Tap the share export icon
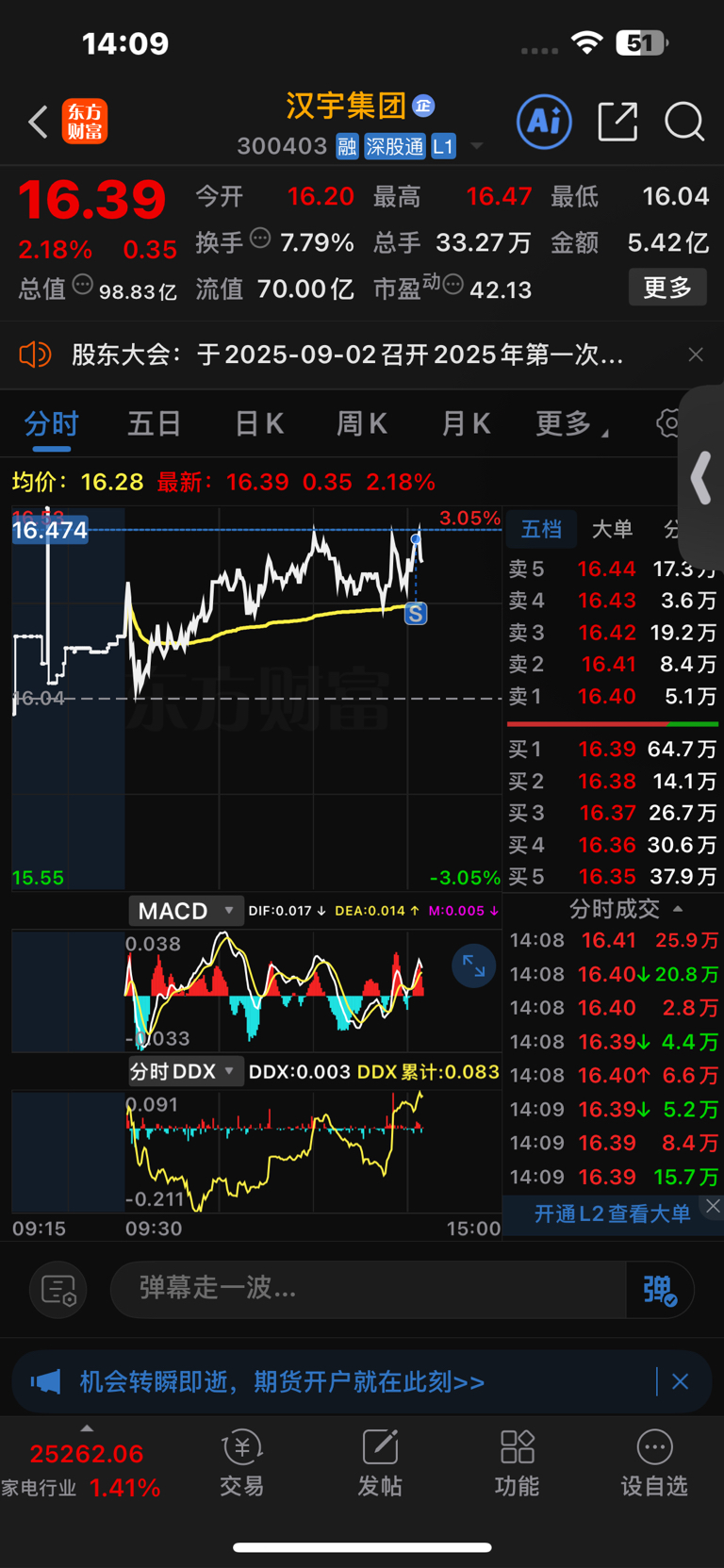724x1568 pixels. tap(617, 121)
